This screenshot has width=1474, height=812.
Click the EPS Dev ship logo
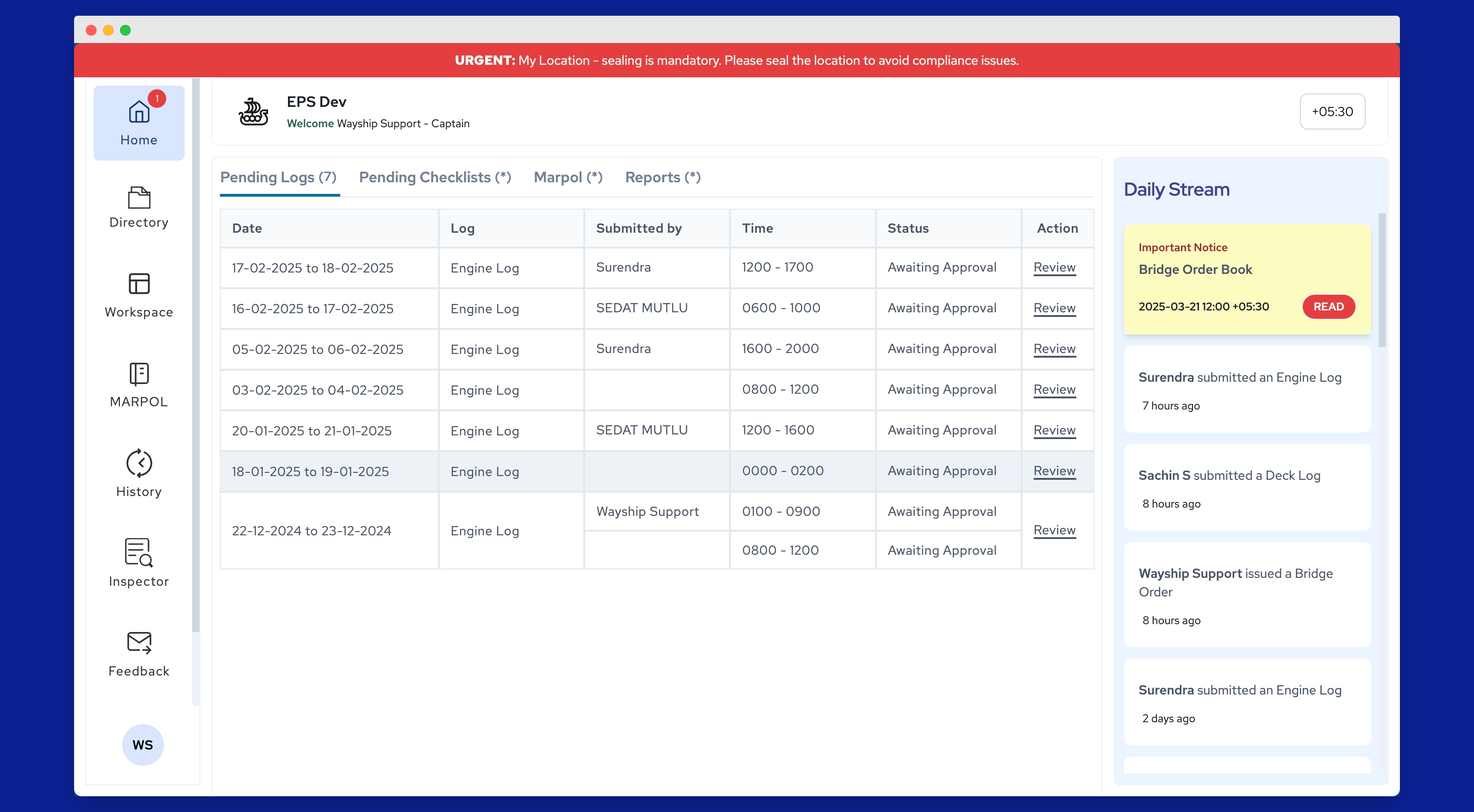tap(254, 112)
